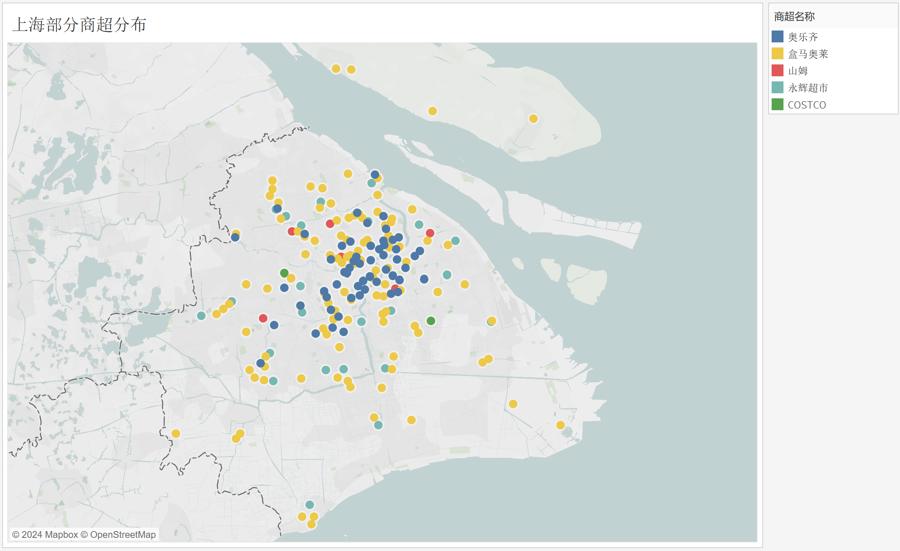Viewport: 900px width, 551px height.
Task: Select the red 山姆 legend color swatch
Action: [777, 71]
